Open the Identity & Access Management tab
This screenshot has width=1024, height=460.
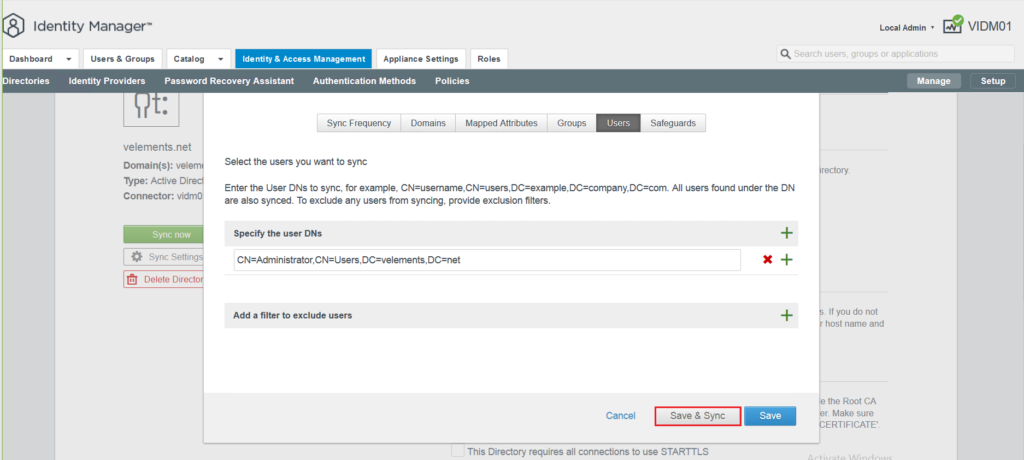[x=304, y=59]
